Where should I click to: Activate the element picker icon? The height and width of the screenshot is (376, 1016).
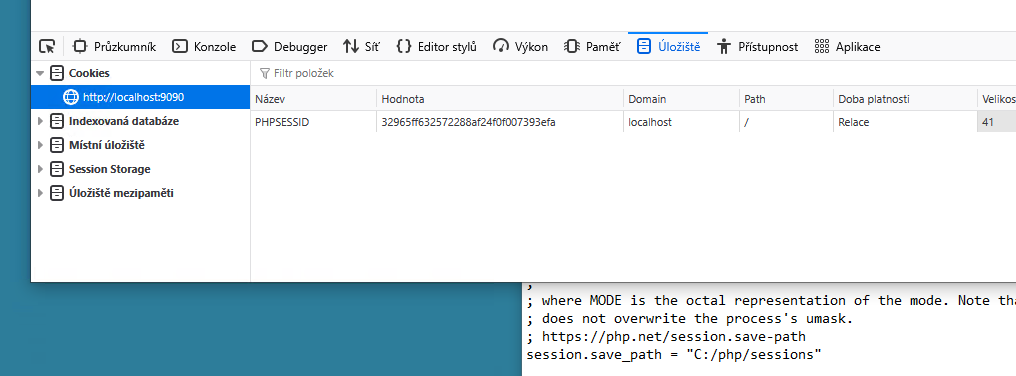[47, 47]
